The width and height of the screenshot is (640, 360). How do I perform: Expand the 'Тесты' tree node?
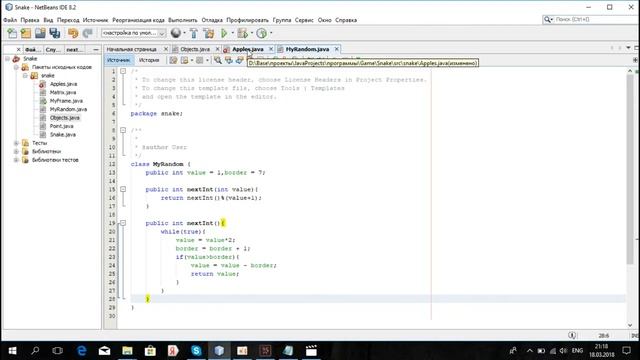click(16, 143)
